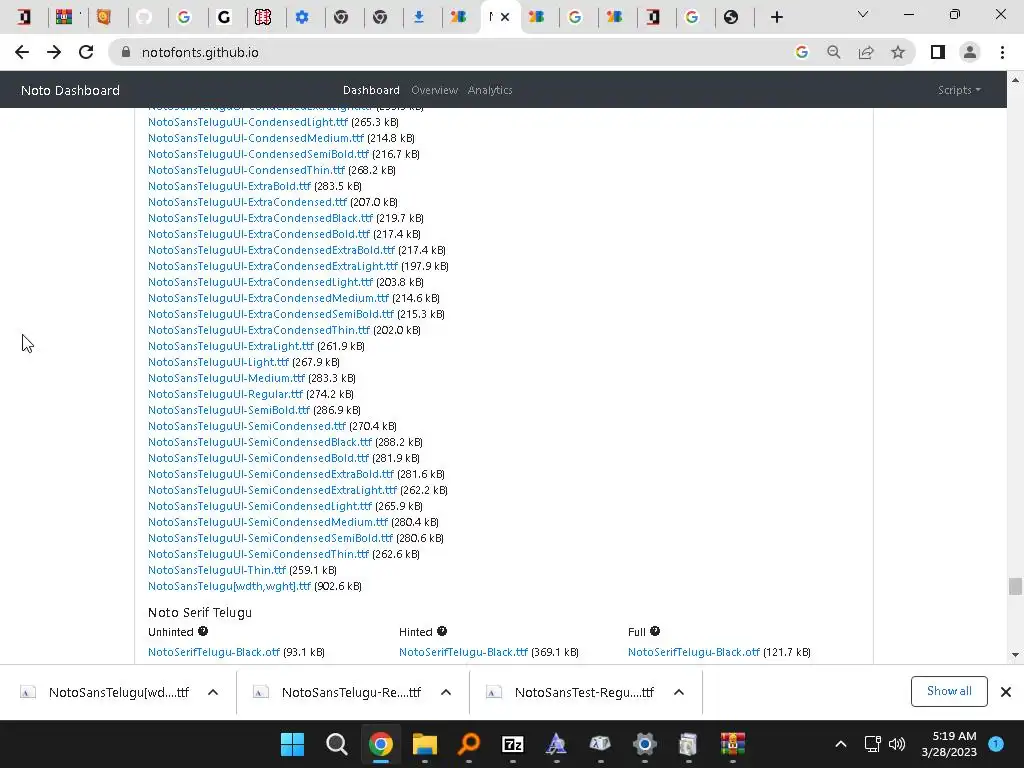1024x768 pixels.
Task: Switch to the settings gear browser tab
Action: pos(302,17)
